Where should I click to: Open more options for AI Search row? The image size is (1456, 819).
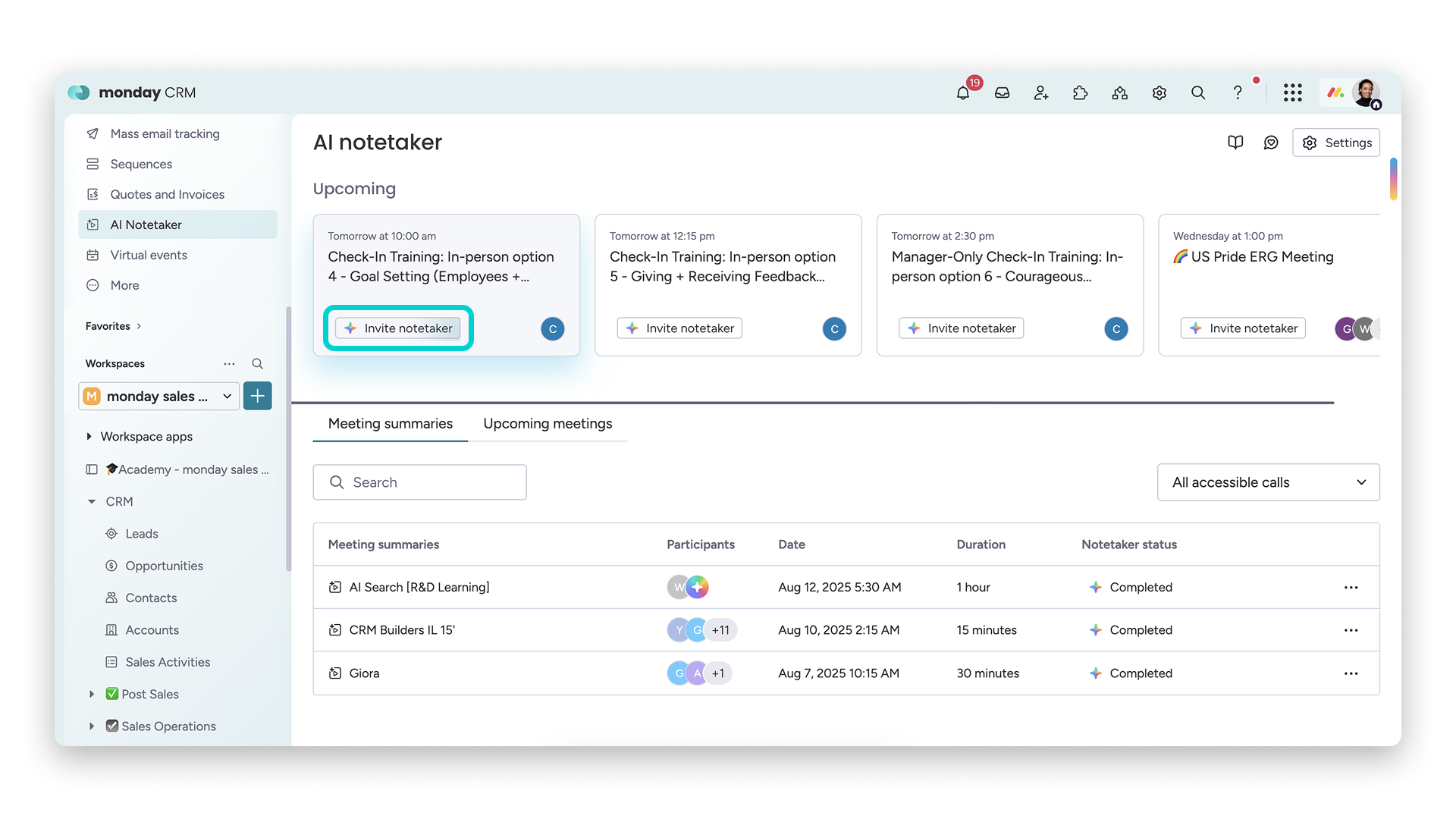pos(1351,588)
